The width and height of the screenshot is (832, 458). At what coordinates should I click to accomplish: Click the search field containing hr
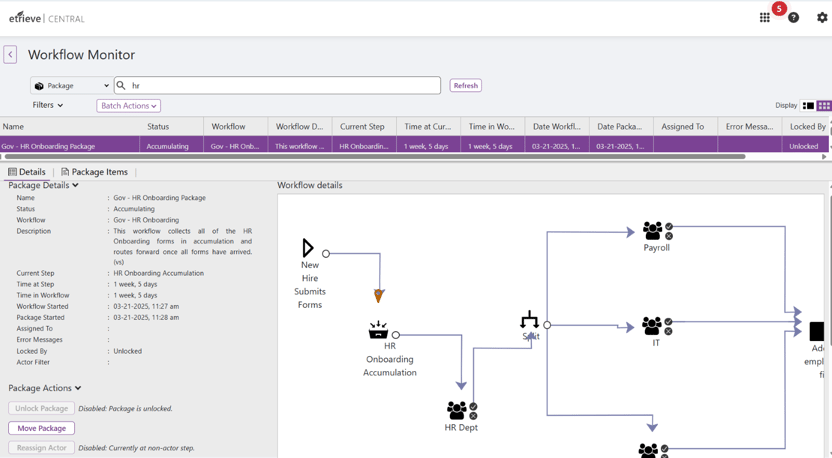(x=278, y=85)
